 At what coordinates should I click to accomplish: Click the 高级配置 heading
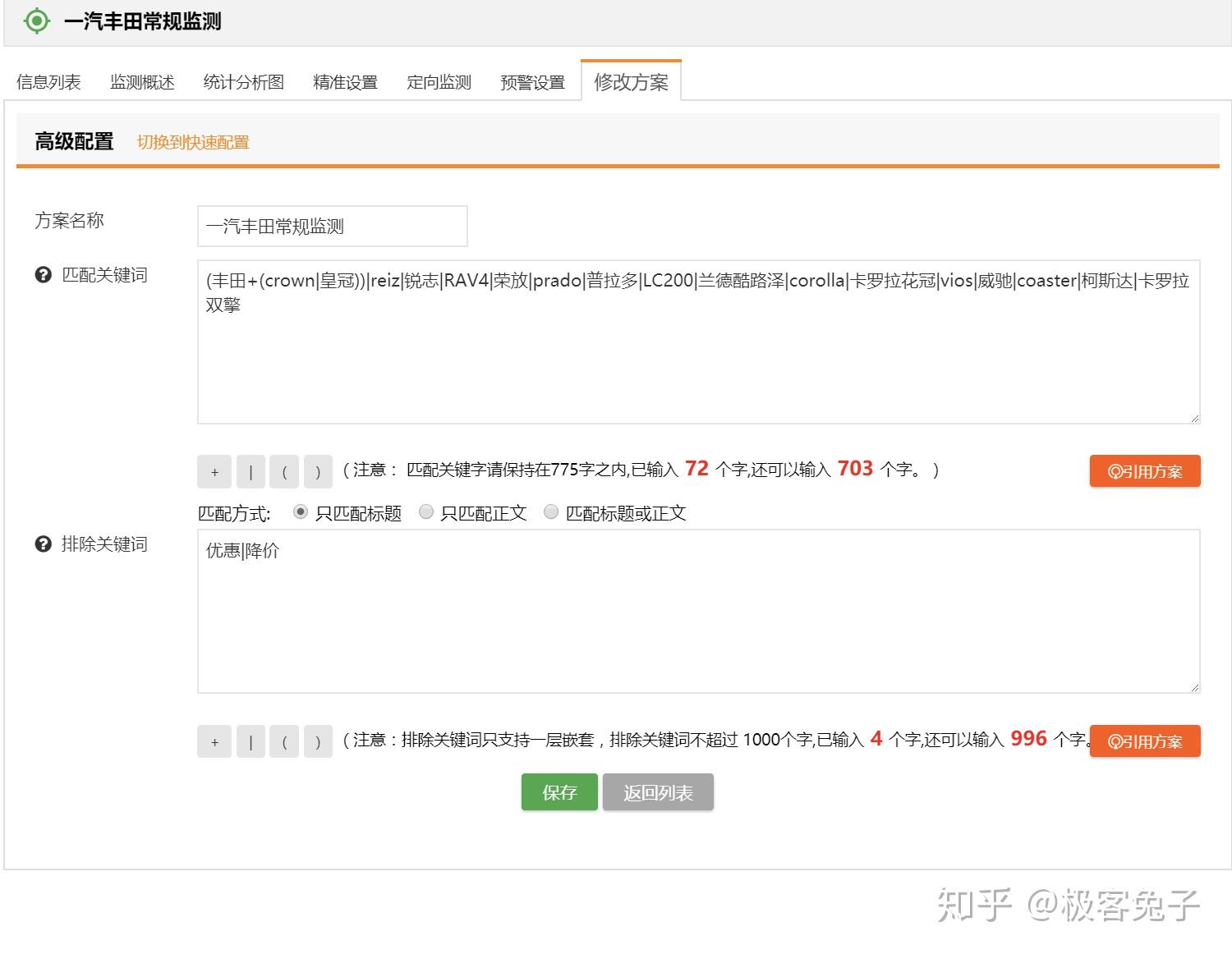74,141
